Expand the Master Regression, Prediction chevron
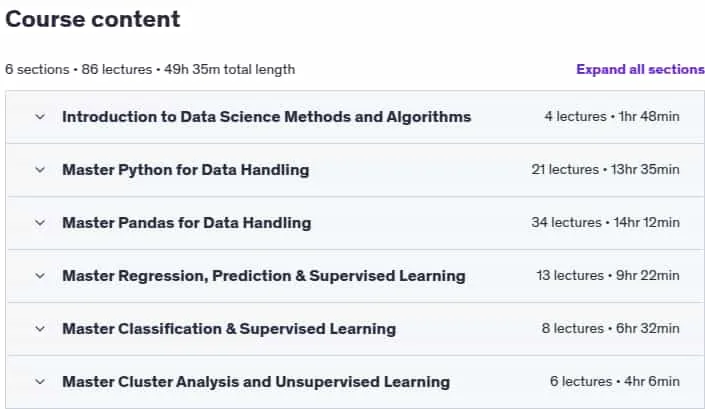 pos(40,276)
